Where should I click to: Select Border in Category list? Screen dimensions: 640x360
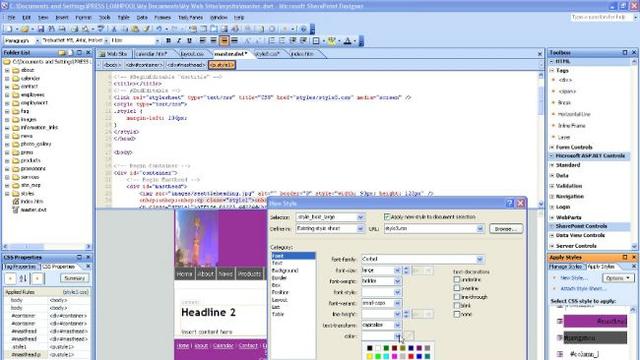point(279,278)
